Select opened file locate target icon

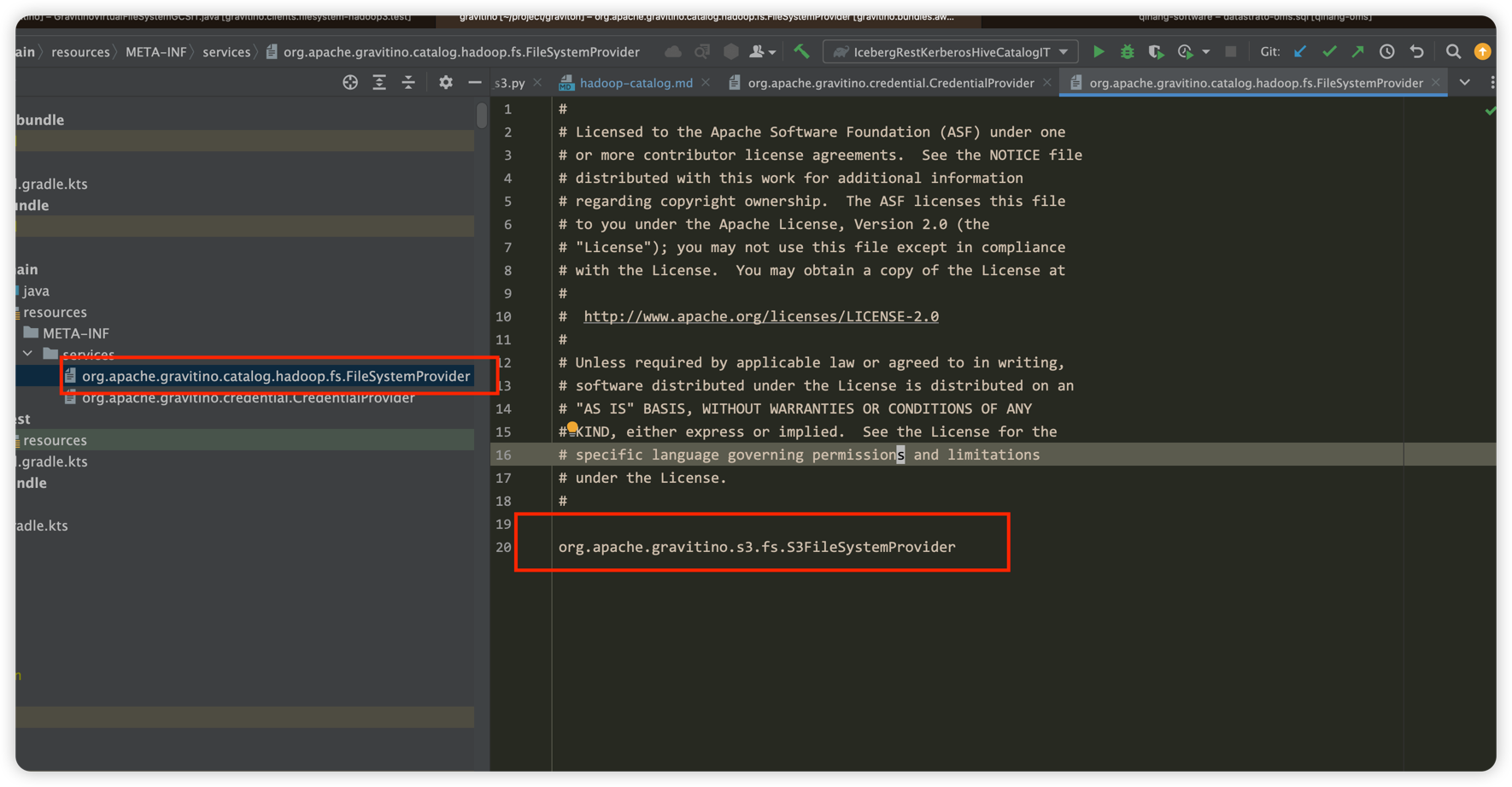(x=350, y=82)
